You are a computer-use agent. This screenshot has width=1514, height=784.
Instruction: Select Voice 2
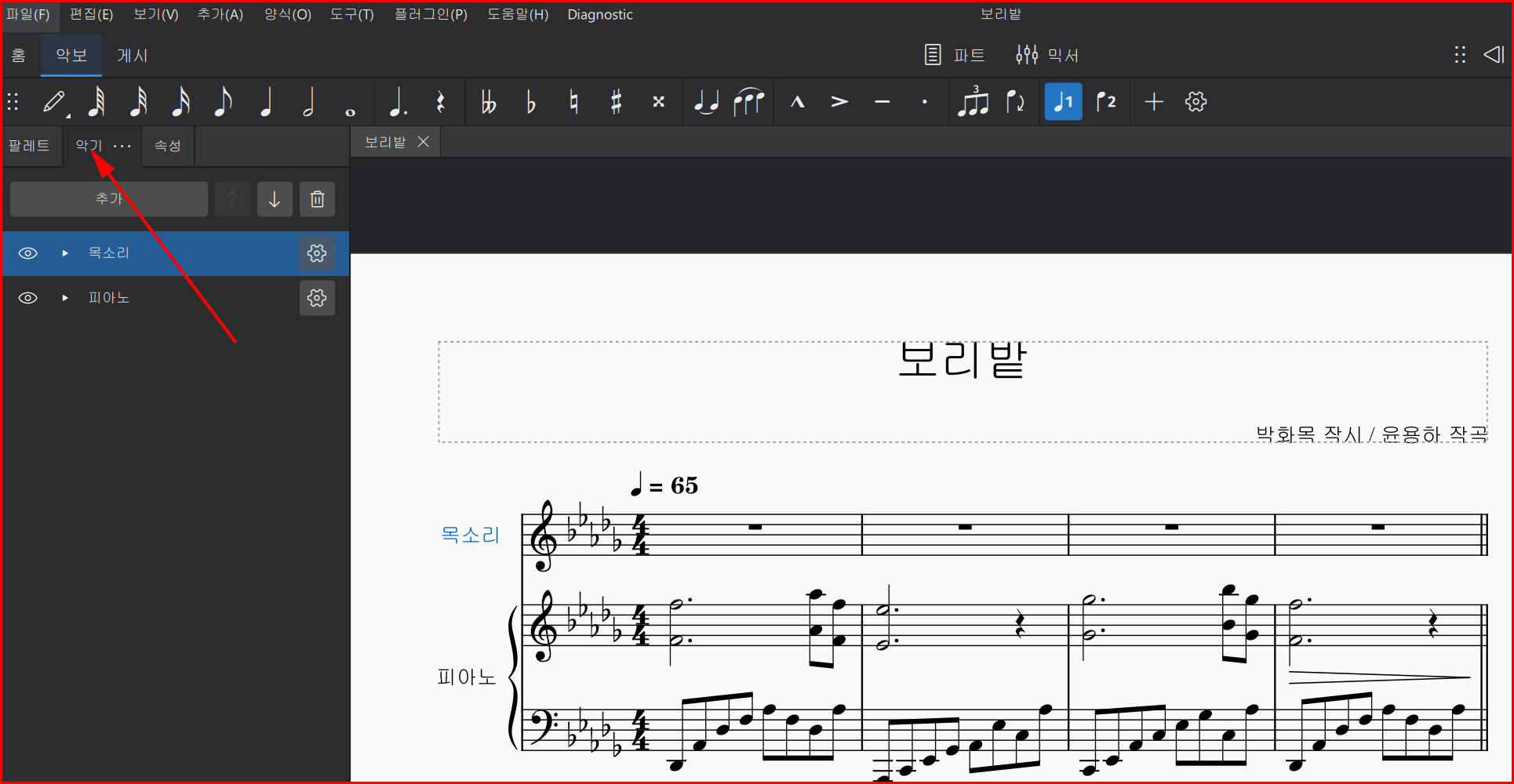(x=1106, y=102)
